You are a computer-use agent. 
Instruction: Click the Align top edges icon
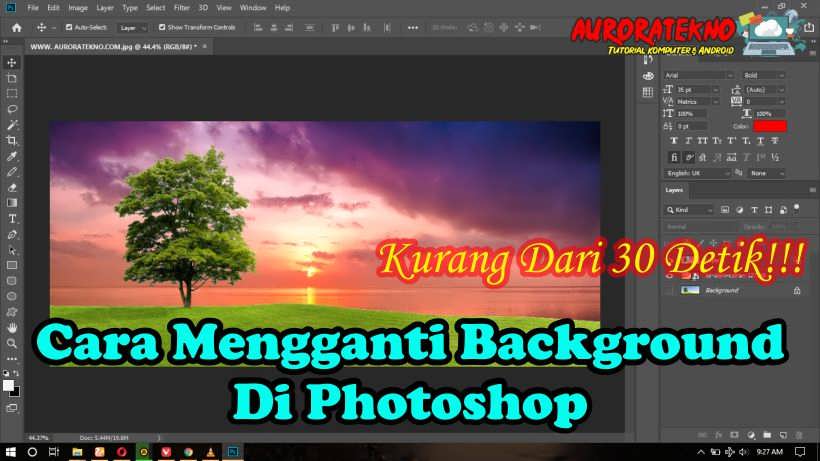[335, 28]
